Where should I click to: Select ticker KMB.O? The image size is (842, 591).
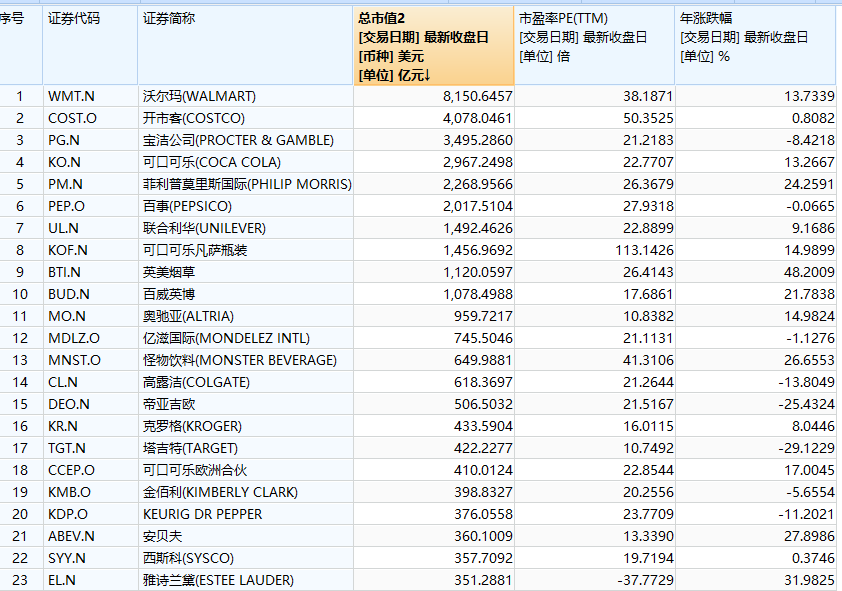point(69,493)
